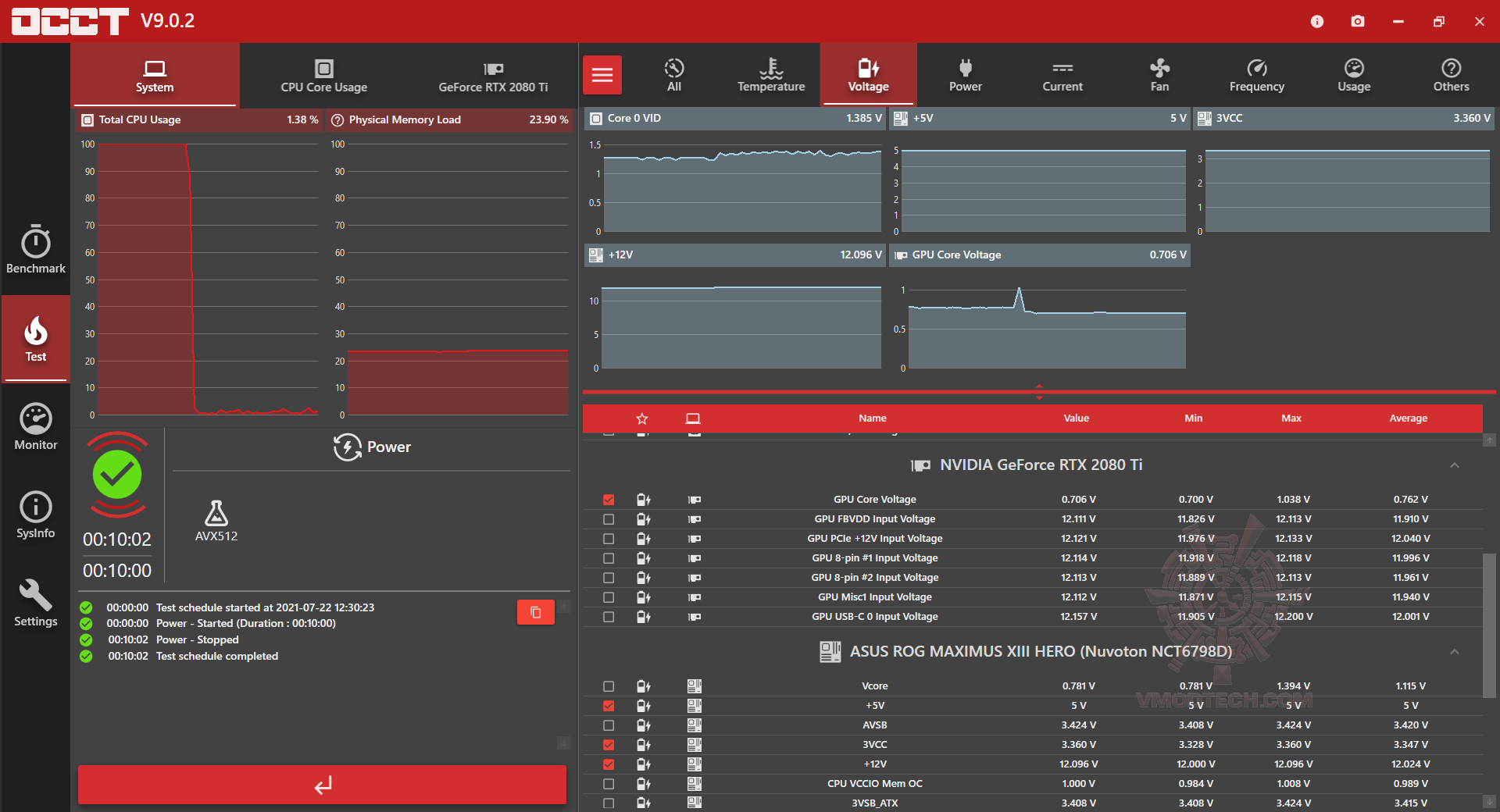Switch to the CPU Core Usage tab
This screenshot has width=1500, height=812.
tap(324, 75)
